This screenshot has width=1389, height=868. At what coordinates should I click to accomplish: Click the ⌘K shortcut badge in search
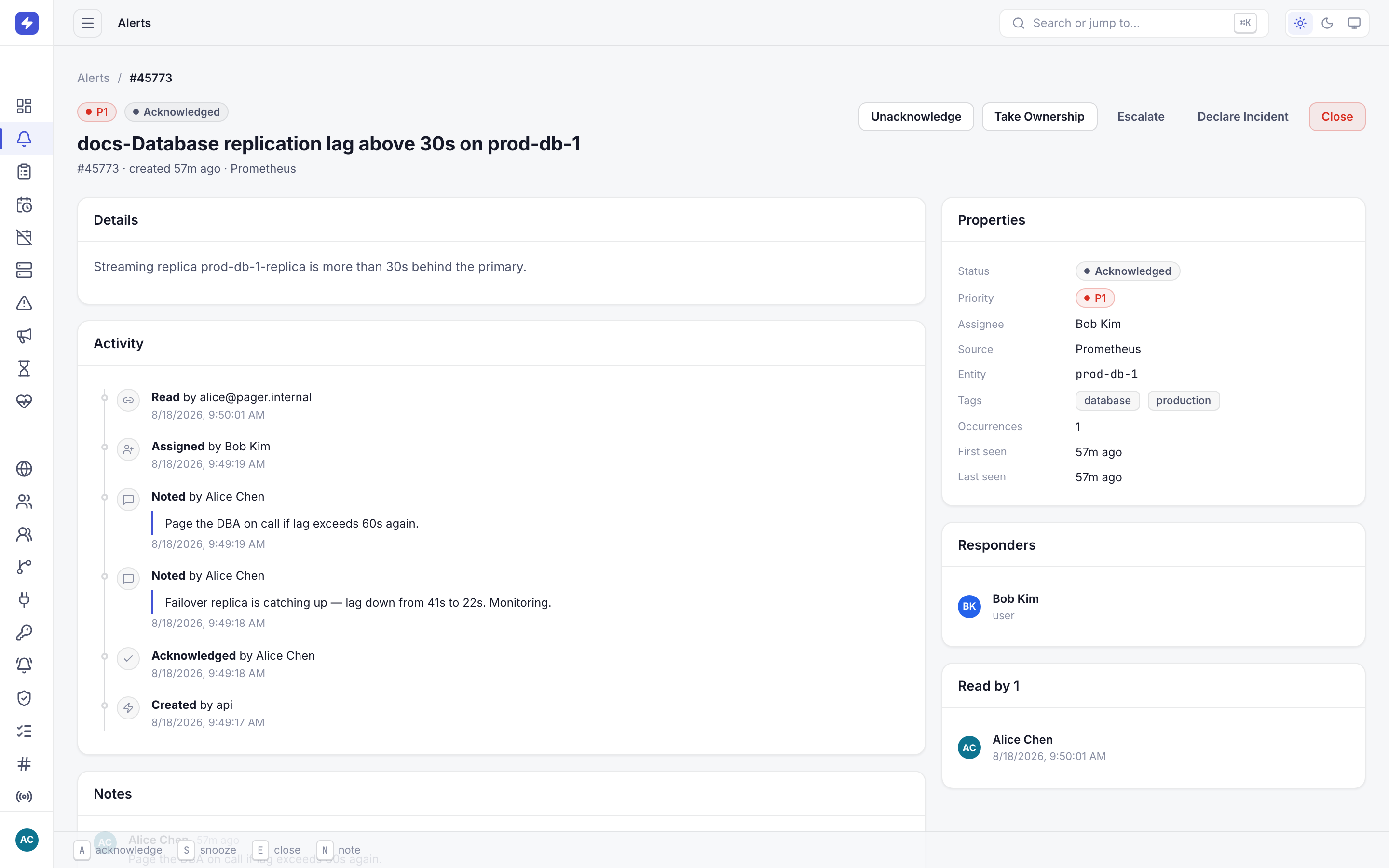click(1245, 23)
